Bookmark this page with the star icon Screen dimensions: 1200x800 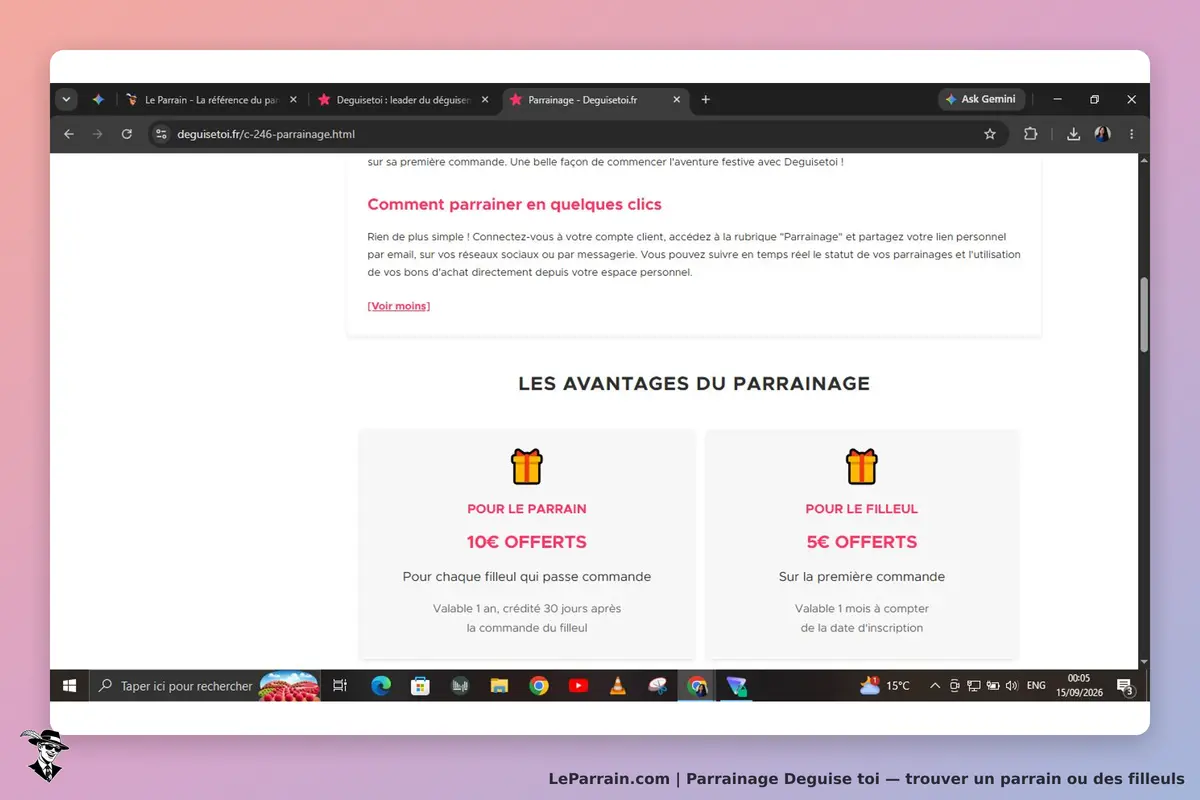tap(990, 134)
